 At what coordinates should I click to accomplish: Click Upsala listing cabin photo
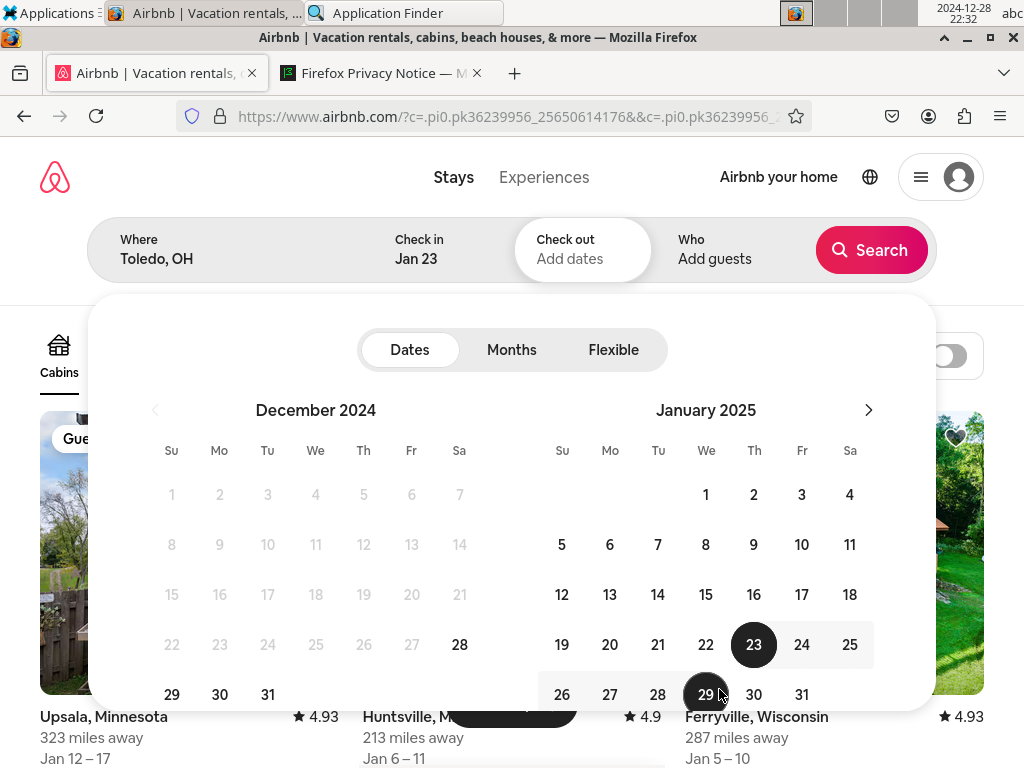[64, 552]
